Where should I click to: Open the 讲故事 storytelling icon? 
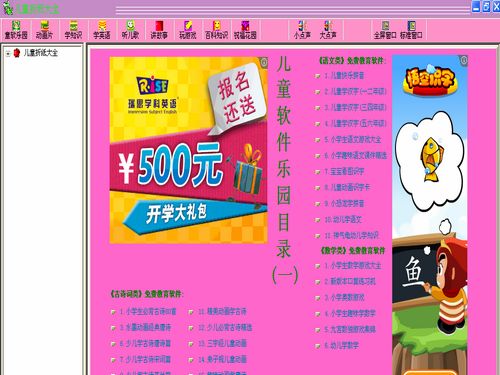[159, 30]
